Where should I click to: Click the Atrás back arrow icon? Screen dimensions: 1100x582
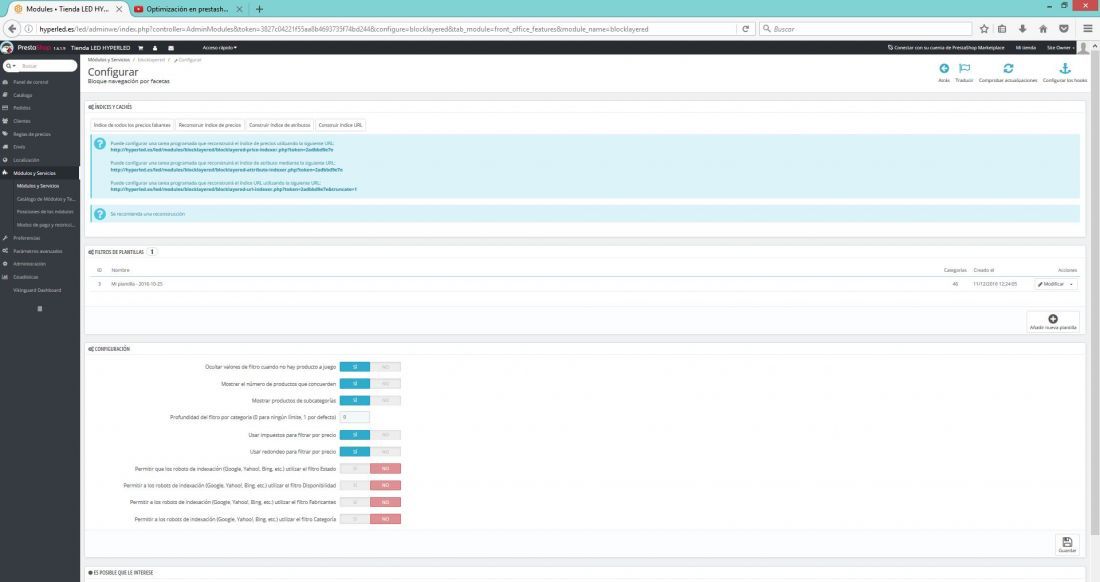pyautogui.click(x=944, y=68)
